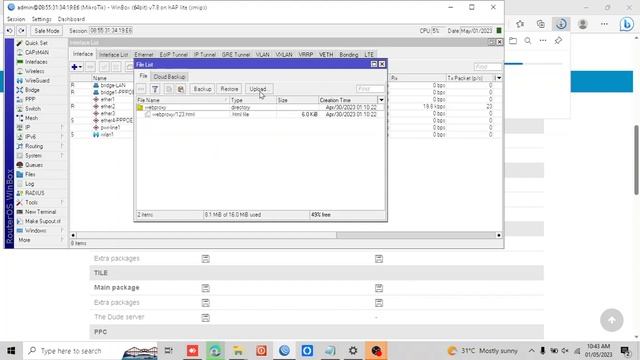
Task: Click the undo arrow in WinBox toolbar
Action: pyautogui.click(x=10, y=31)
